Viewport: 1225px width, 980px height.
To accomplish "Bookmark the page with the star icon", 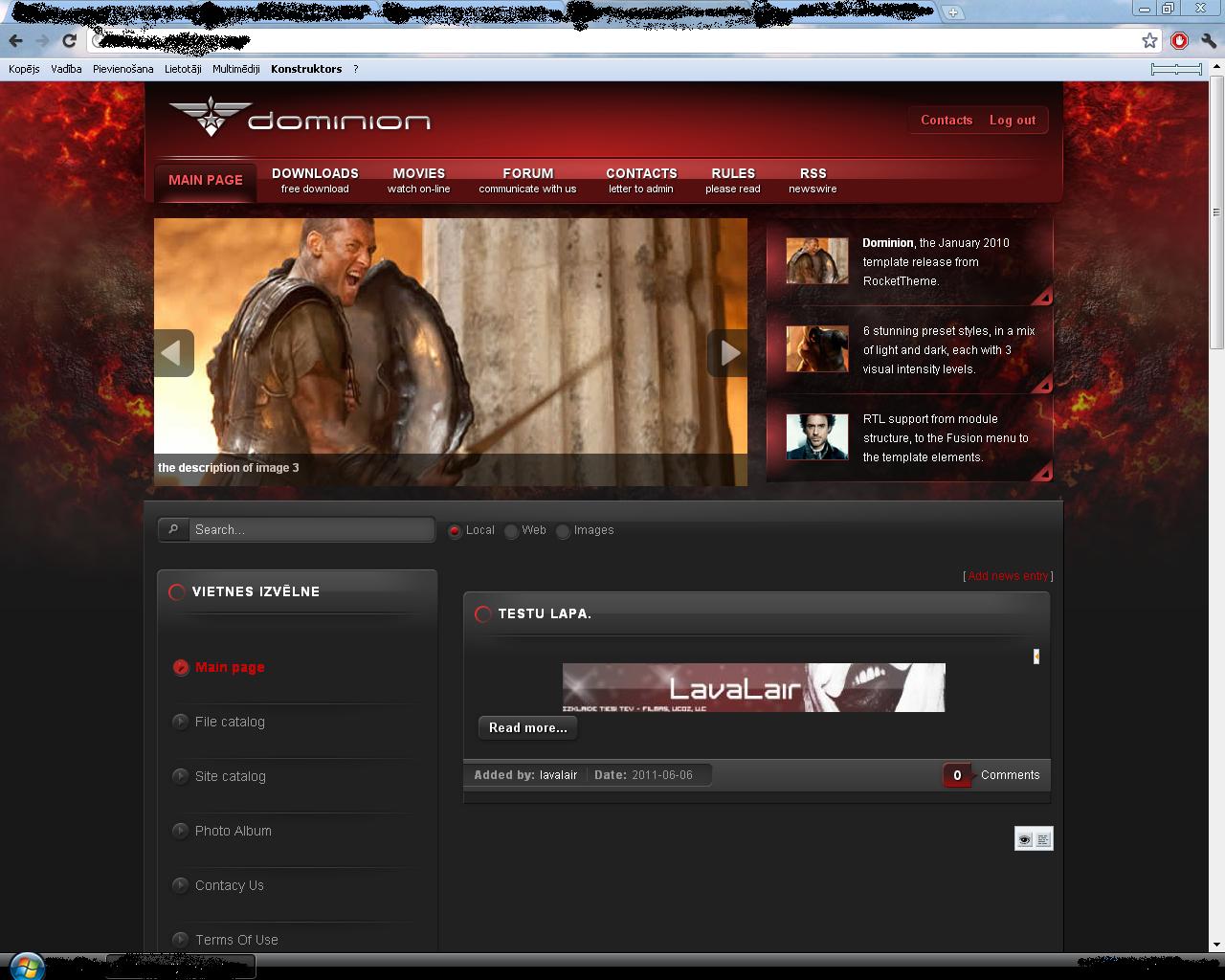I will 1149,40.
